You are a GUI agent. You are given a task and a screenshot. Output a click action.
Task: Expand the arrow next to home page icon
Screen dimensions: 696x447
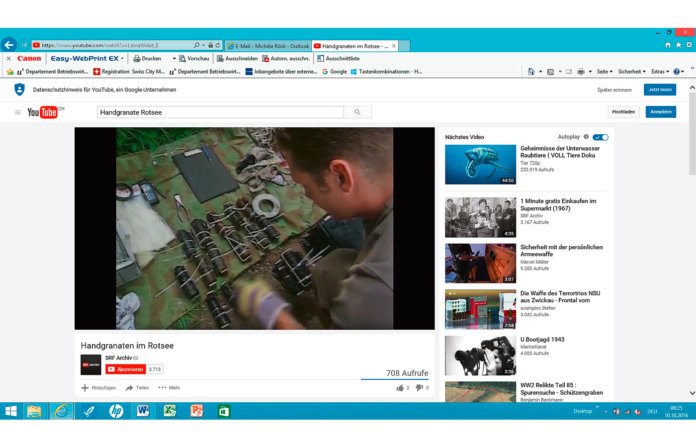tap(540, 71)
